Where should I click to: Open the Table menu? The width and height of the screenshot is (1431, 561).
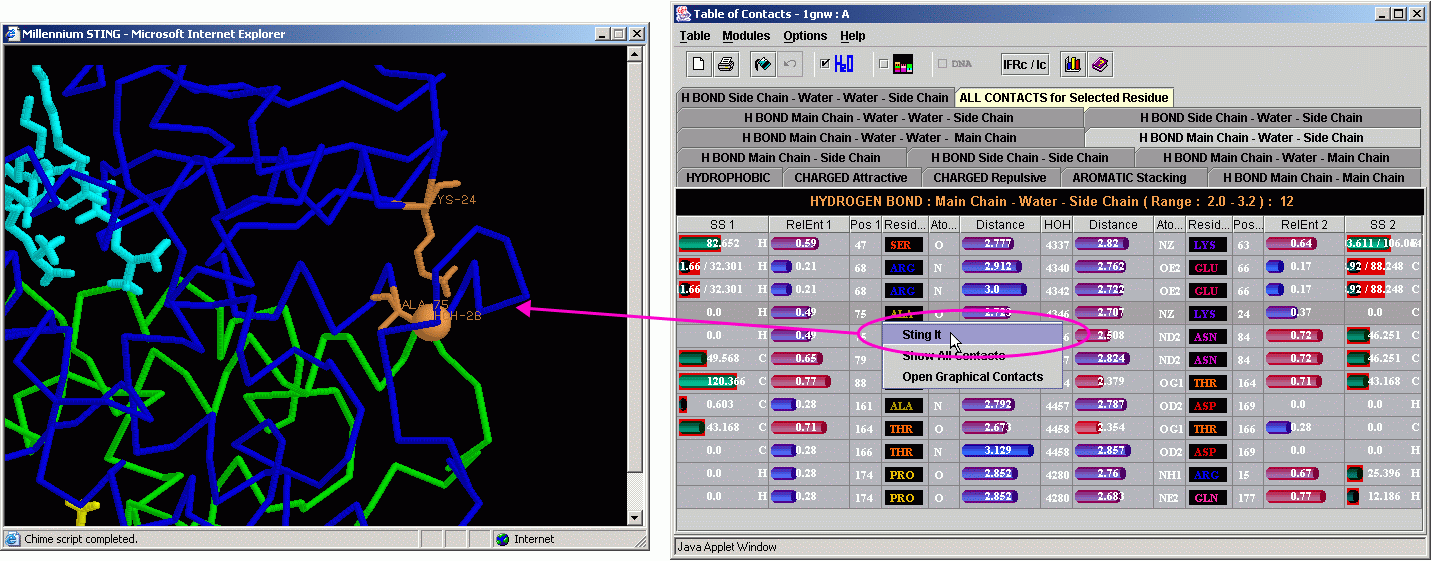(x=695, y=36)
